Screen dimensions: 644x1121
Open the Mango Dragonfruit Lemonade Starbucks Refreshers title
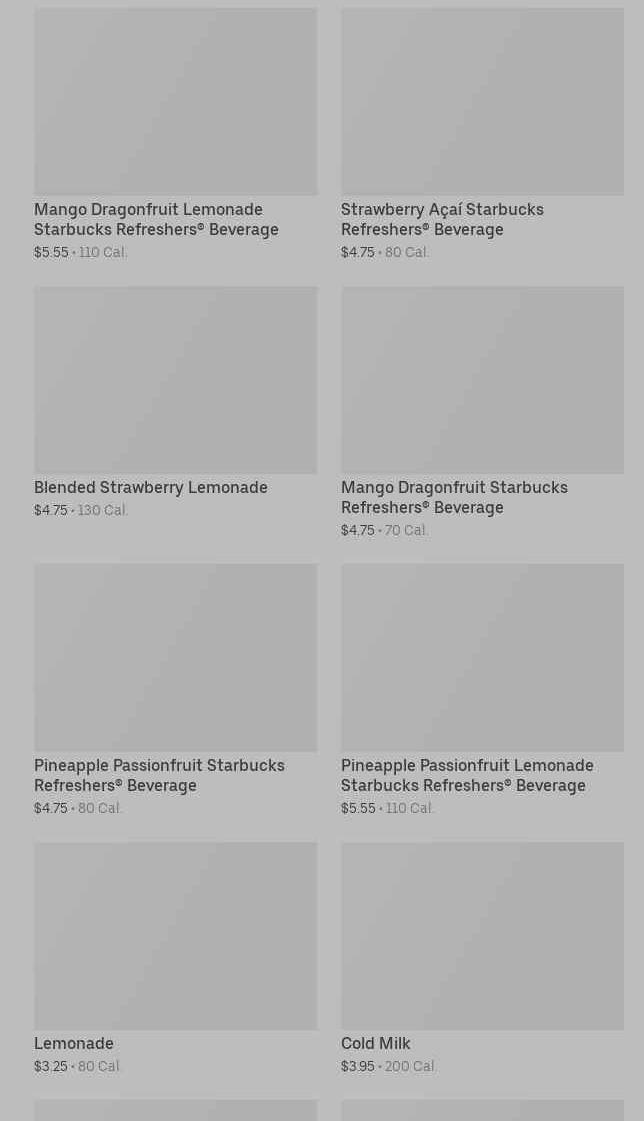(x=156, y=219)
